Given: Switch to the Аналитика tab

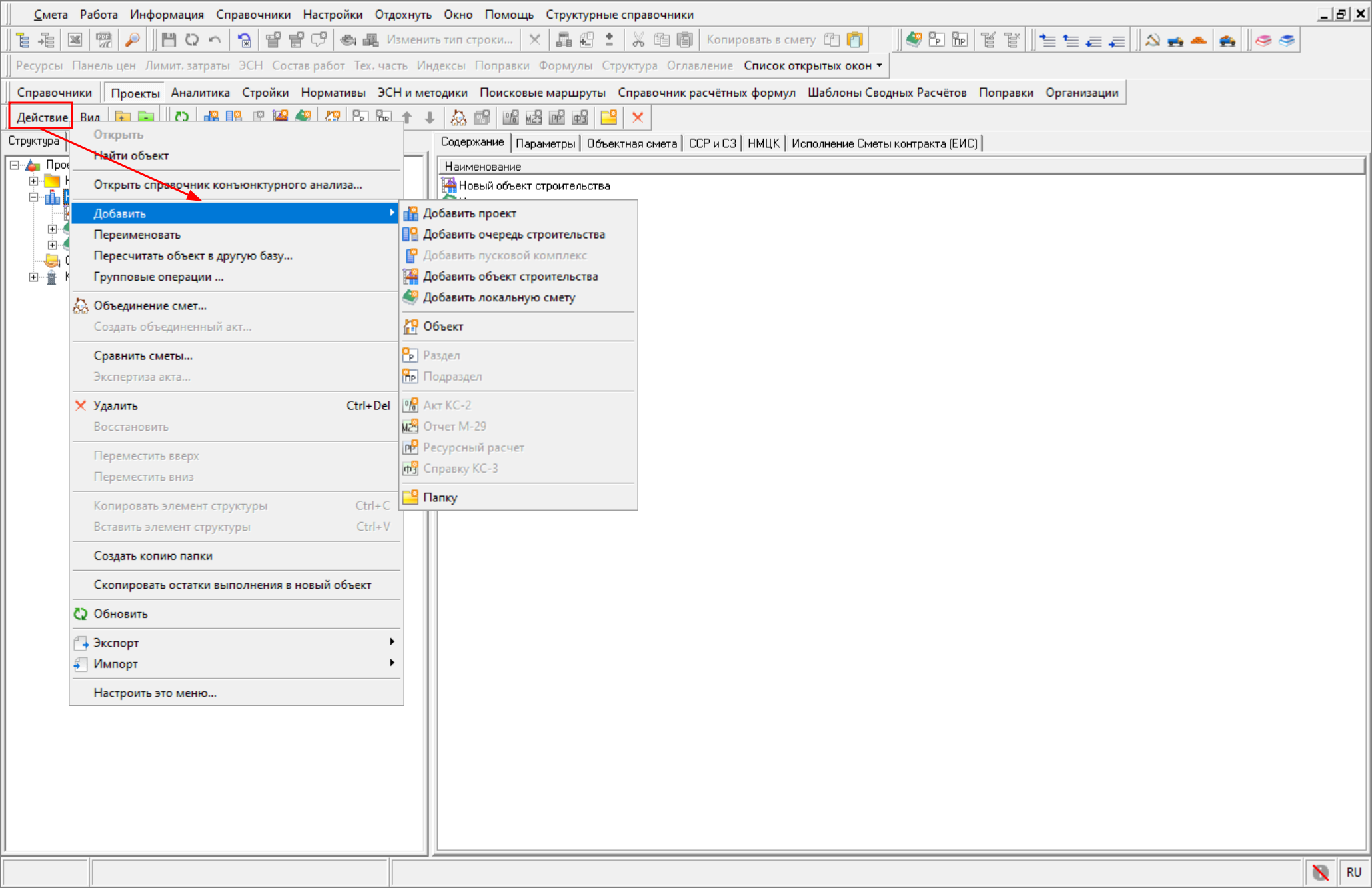Looking at the screenshot, I should (200, 93).
